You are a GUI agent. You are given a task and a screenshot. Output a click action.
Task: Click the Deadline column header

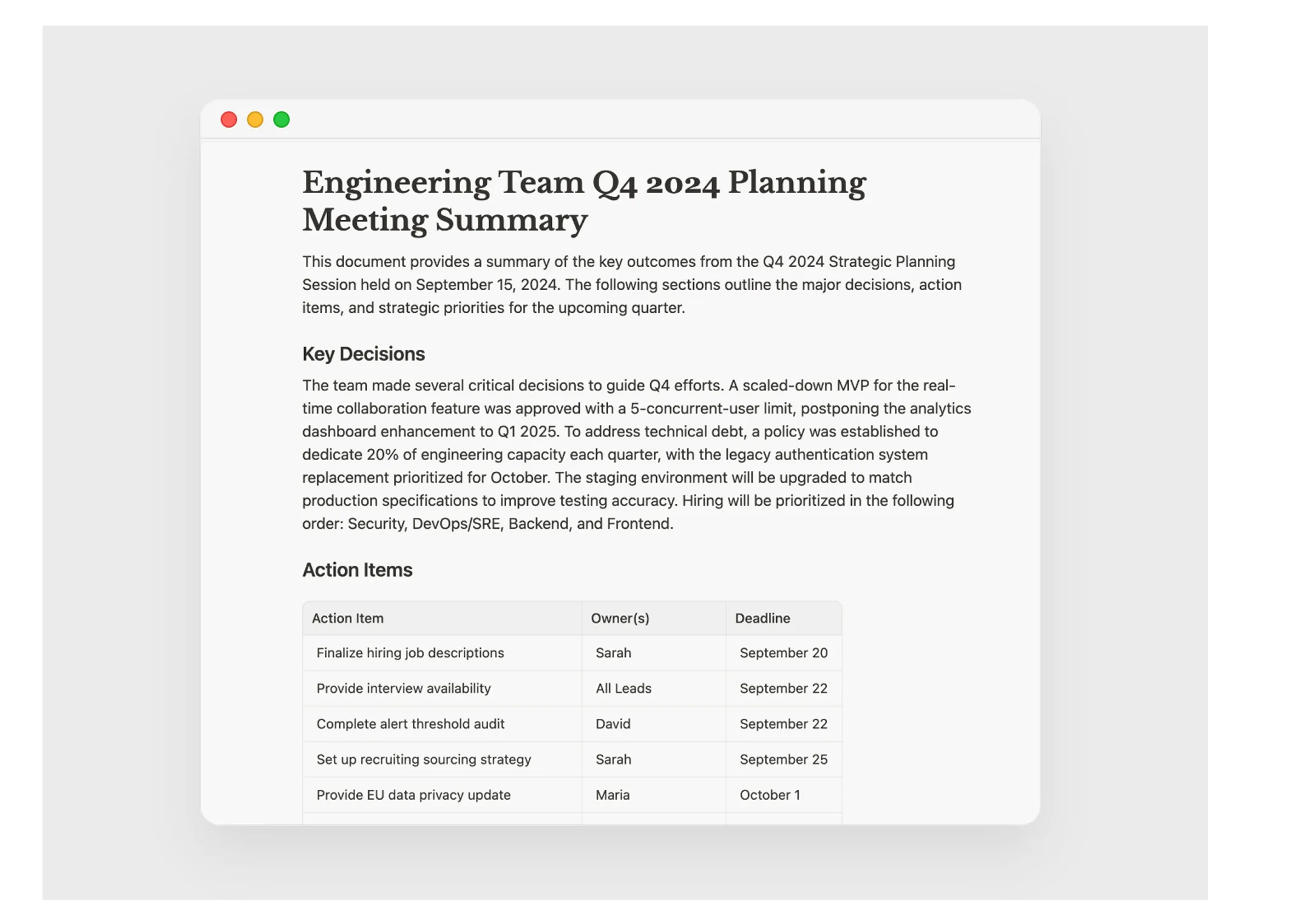[762, 618]
